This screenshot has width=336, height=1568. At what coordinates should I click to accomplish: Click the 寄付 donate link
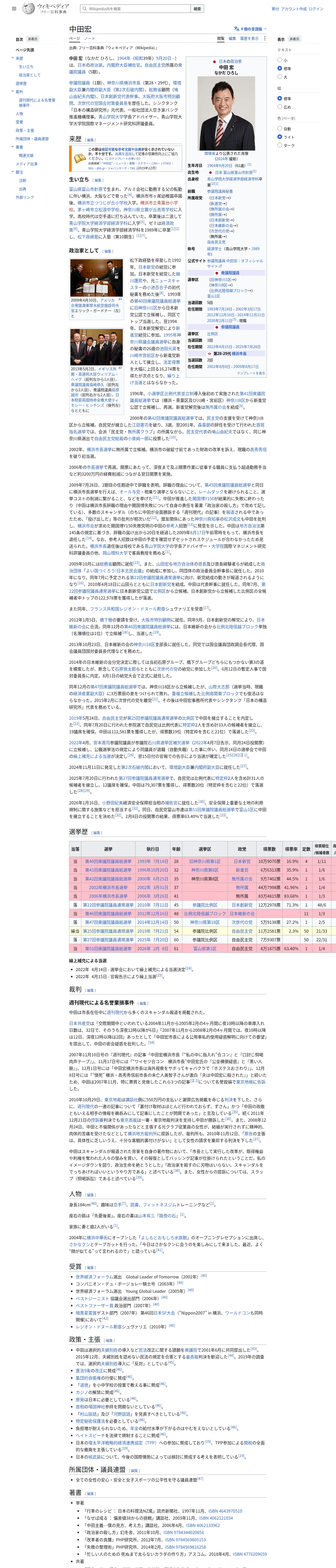pyautogui.click(x=275, y=9)
